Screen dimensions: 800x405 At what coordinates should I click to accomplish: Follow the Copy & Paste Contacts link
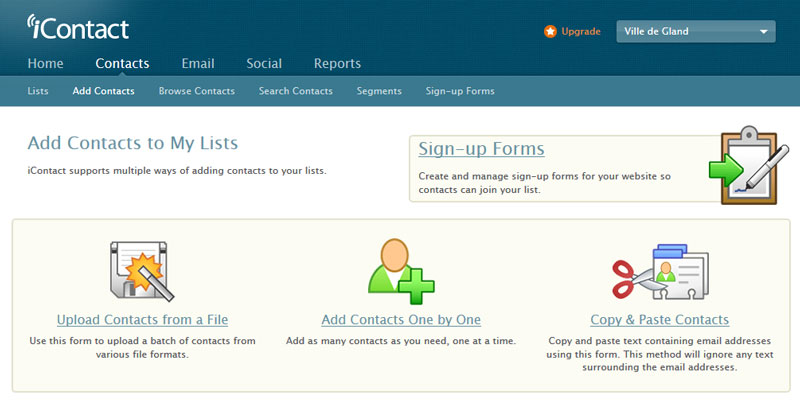pyautogui.click(x=659, y=320)
